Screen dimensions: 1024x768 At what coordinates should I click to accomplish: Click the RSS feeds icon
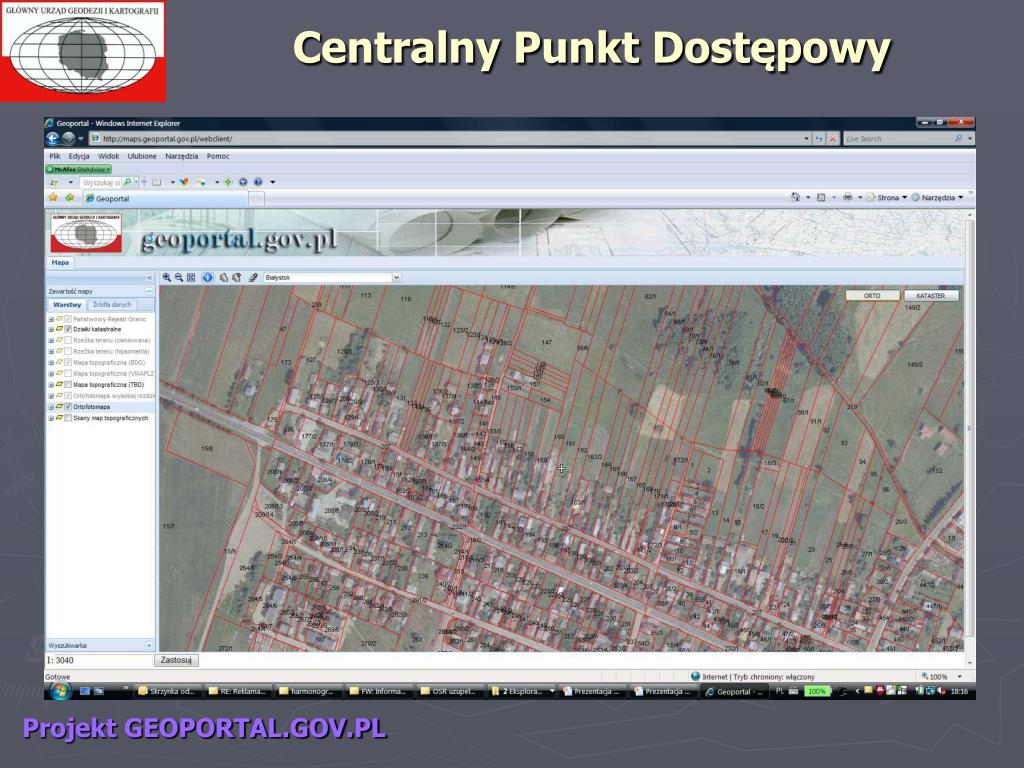822,197
